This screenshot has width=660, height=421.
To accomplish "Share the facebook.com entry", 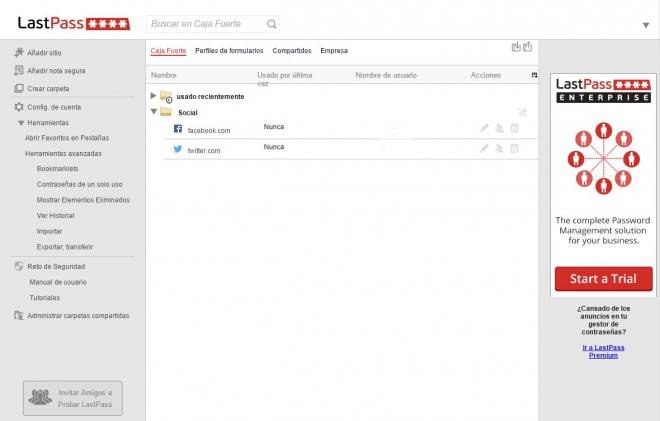I will pyautogui.click(x=499, y=128).
